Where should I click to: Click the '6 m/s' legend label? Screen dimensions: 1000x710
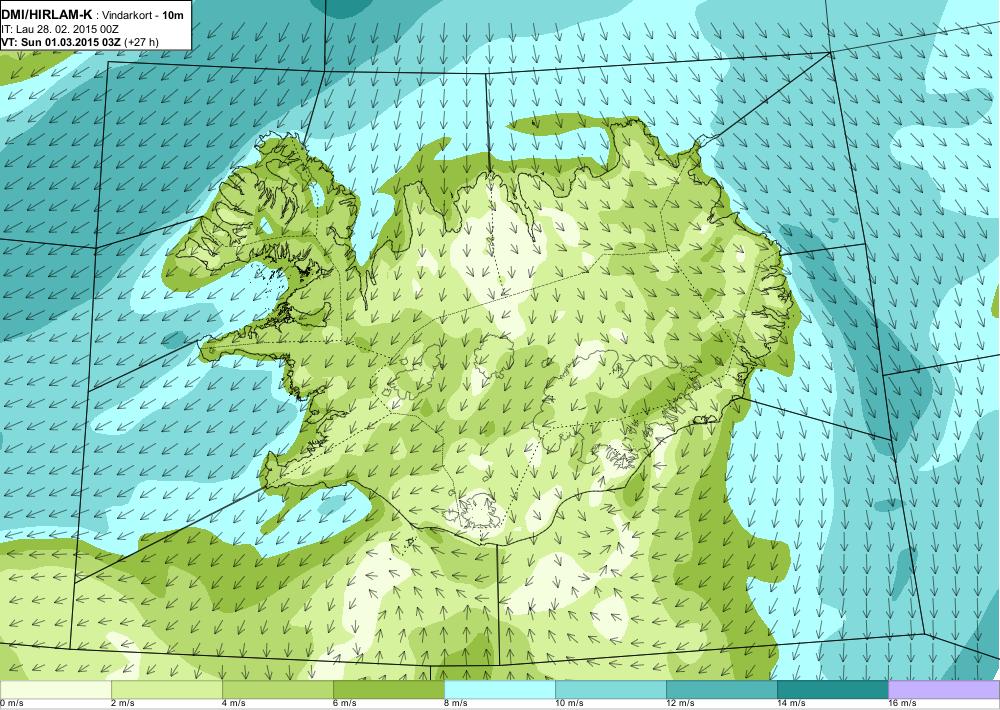[x=345, y=704]
